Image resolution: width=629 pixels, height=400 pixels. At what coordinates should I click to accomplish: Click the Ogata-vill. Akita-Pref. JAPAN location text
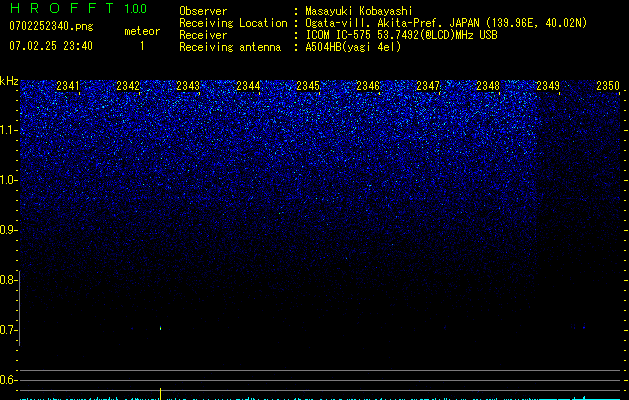click(x=446, y=23)
